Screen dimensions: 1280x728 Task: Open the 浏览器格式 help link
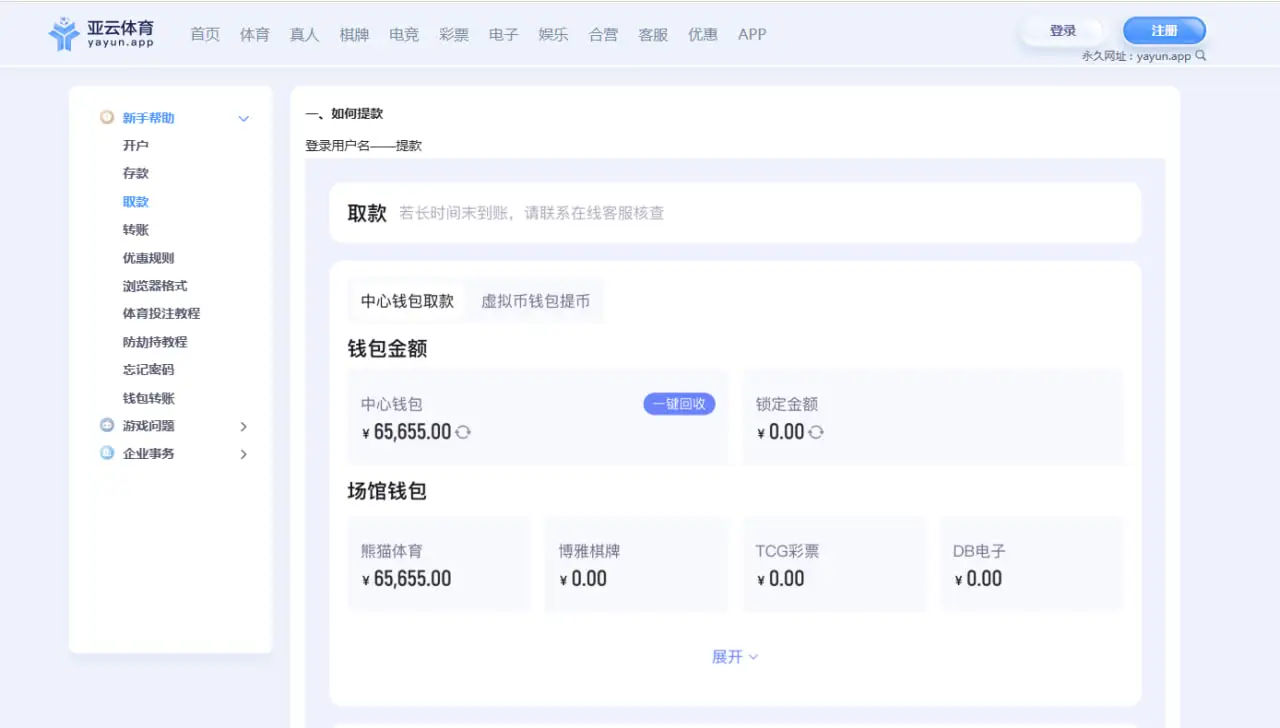[155, 286]
